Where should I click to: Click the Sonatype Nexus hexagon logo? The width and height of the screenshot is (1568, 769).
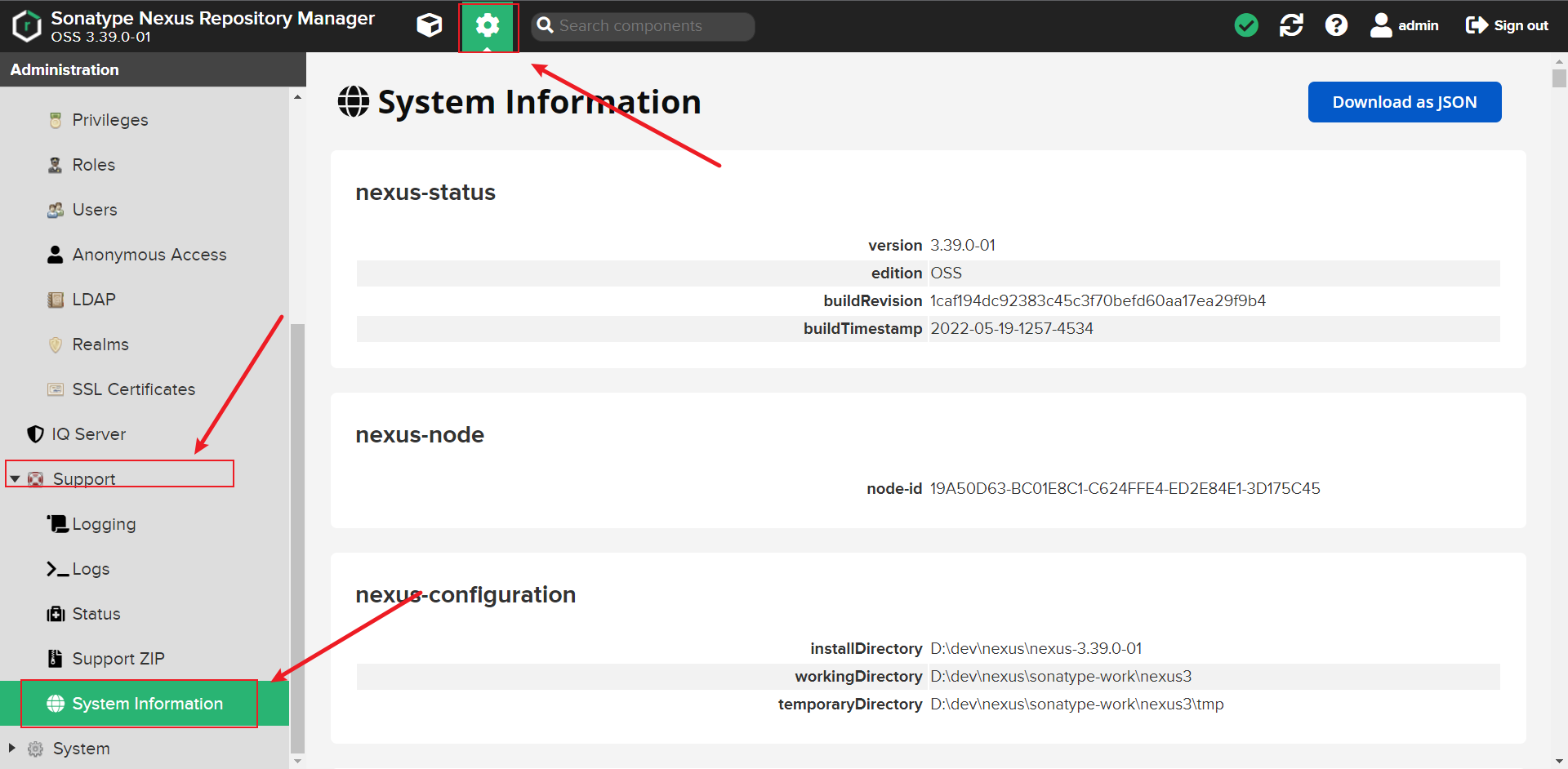coord(27,26)
